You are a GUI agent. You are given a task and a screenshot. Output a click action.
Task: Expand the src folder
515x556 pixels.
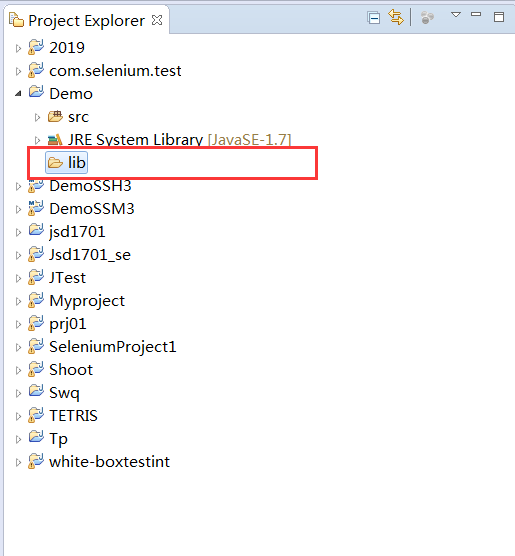[37, 117]
